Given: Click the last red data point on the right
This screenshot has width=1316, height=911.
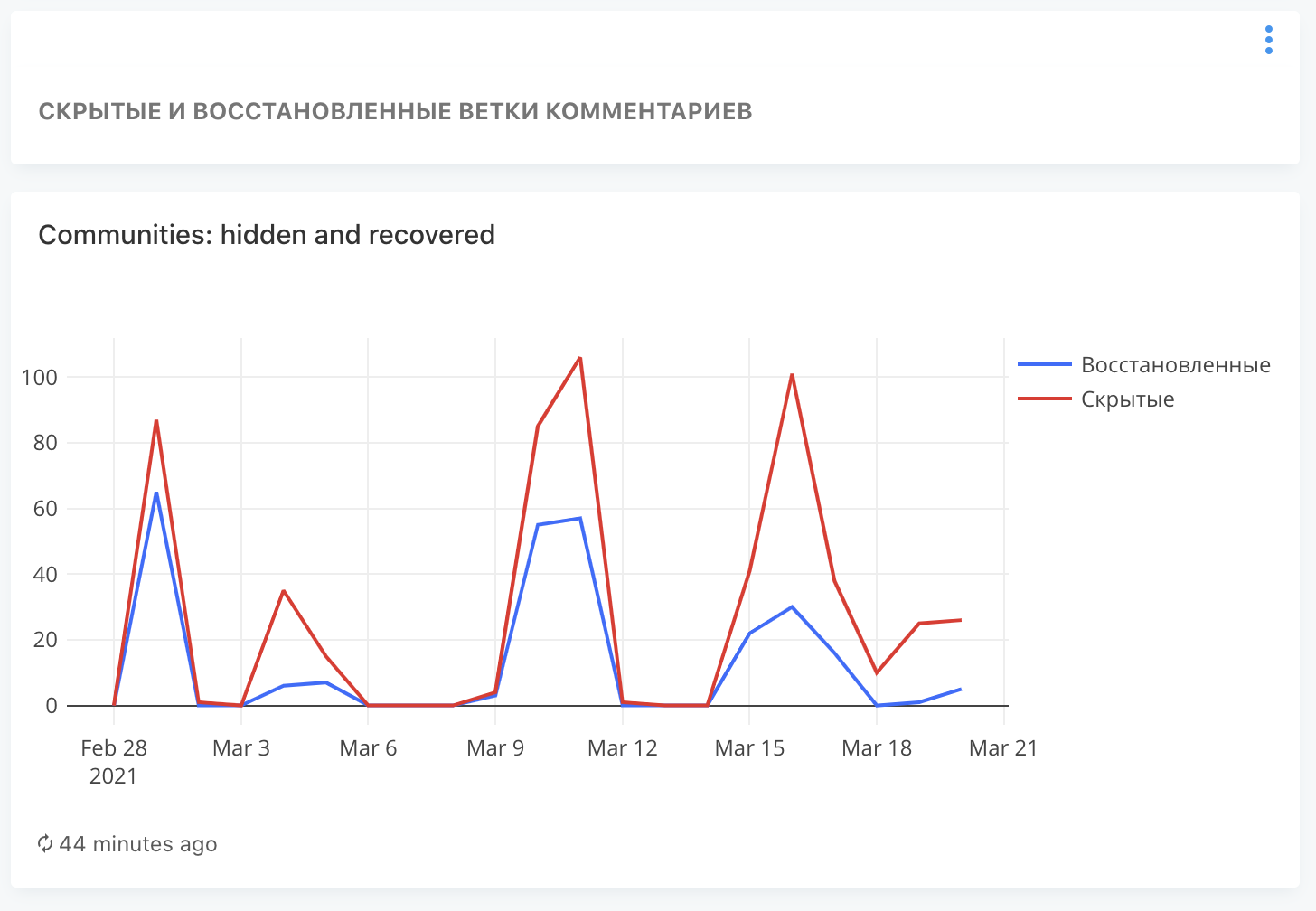Looking at the screenshot, I should [961, 620].
